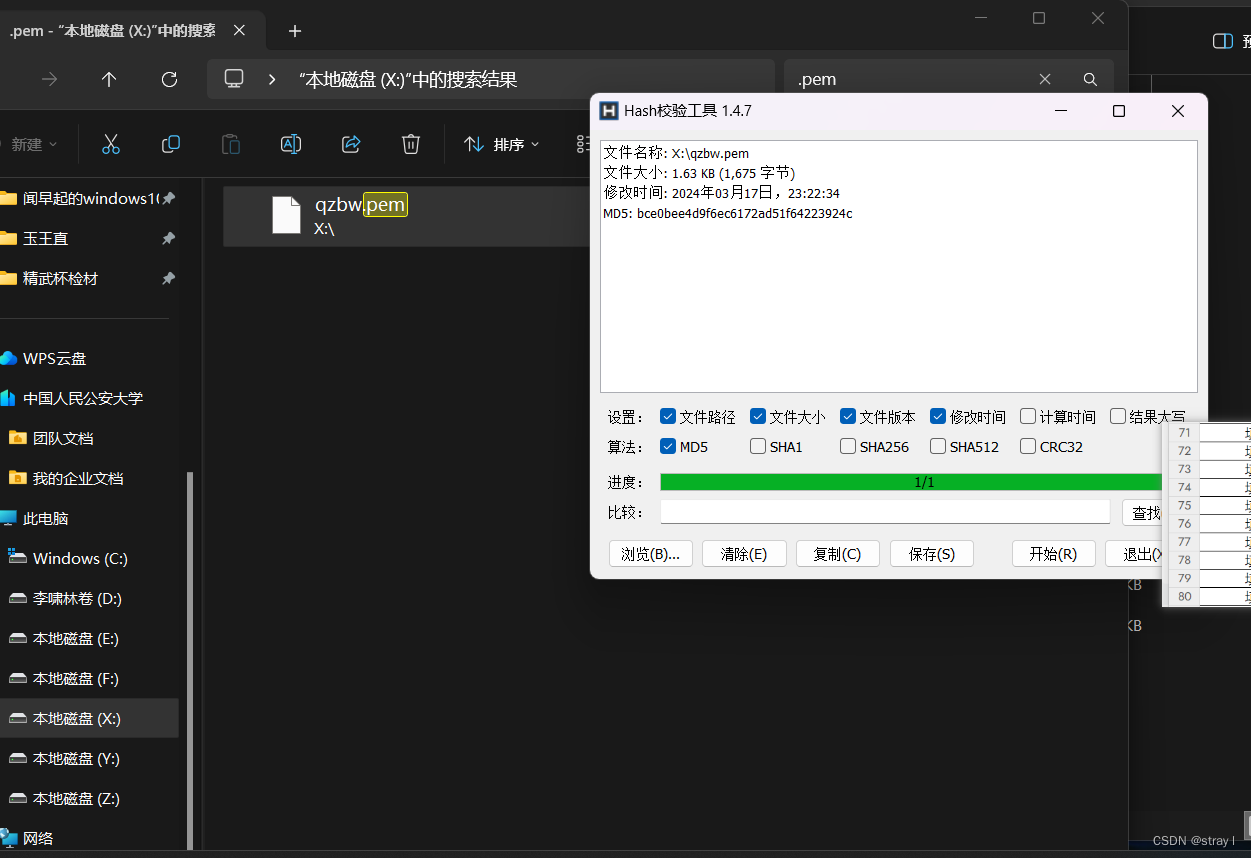Image resolution: width=1251 pixels, height=858 pixels.
Task: Toggle the 文件版本 checkbox
Action: [848, 417]
